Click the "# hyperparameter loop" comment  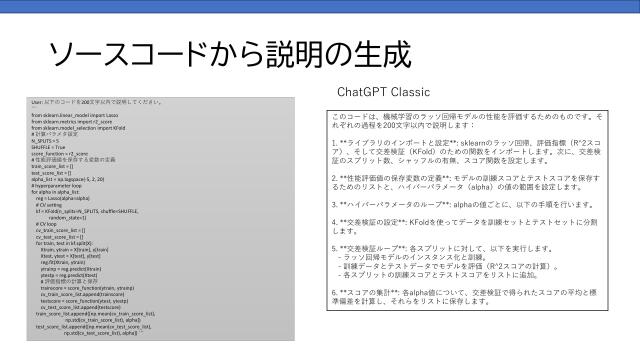click(x=56, y=186)
